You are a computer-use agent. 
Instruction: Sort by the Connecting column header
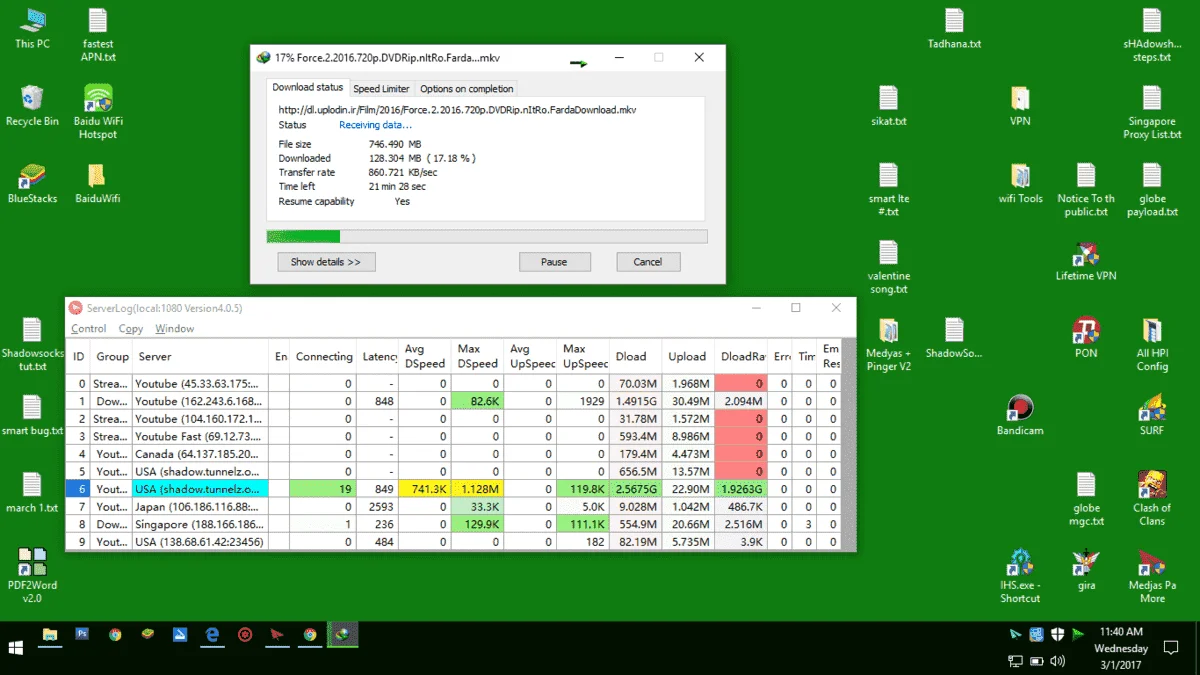[324, 356]
